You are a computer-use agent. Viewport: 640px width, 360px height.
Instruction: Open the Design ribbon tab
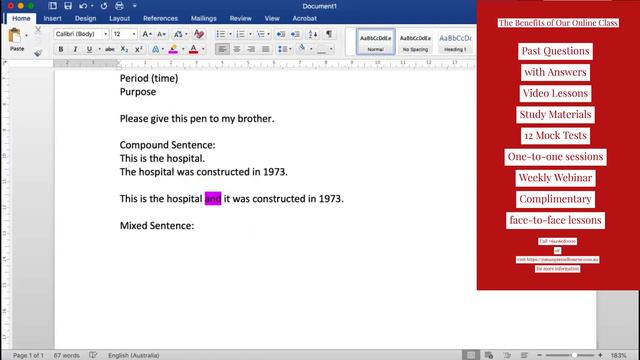tap(85, 18)
